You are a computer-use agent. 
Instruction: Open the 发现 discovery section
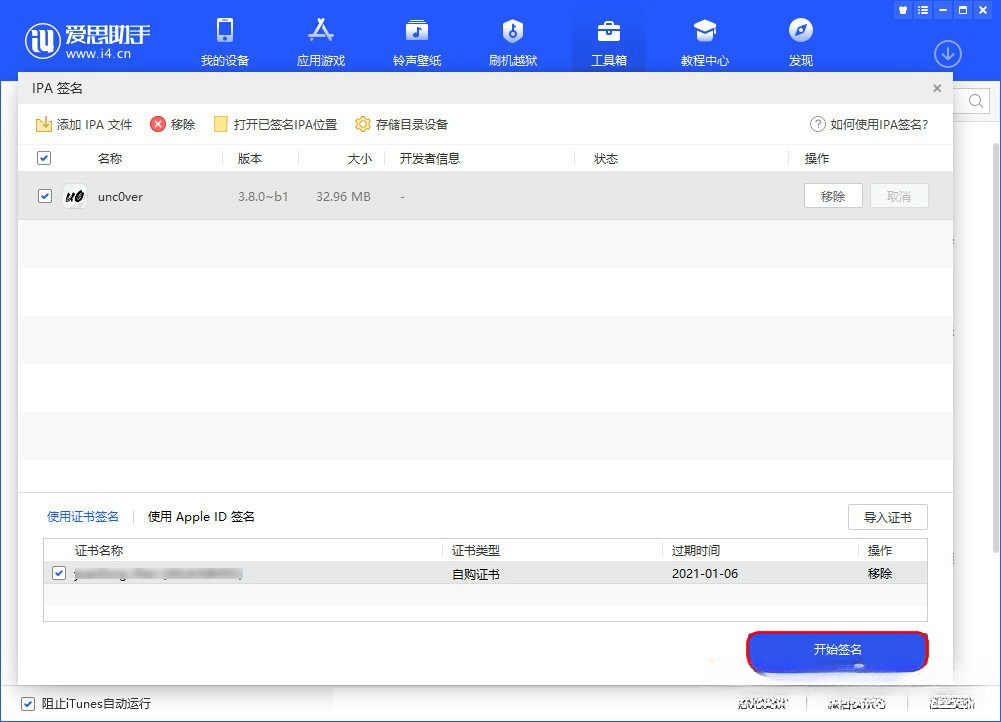pyautogui.click(x=800, y=40)
